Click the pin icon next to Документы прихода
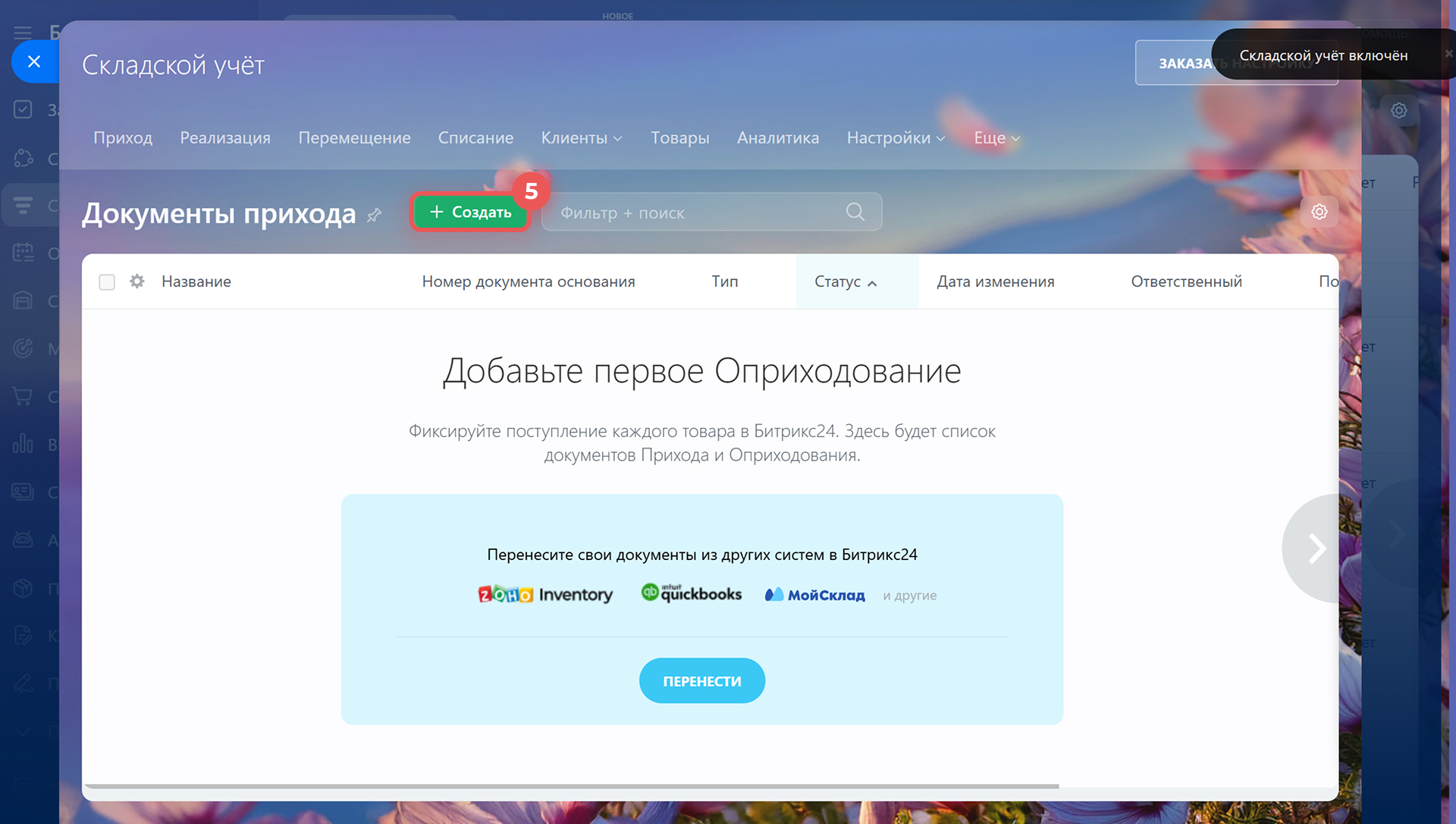The height and width of the screenshot is (824, 1456). pos(374,215)
